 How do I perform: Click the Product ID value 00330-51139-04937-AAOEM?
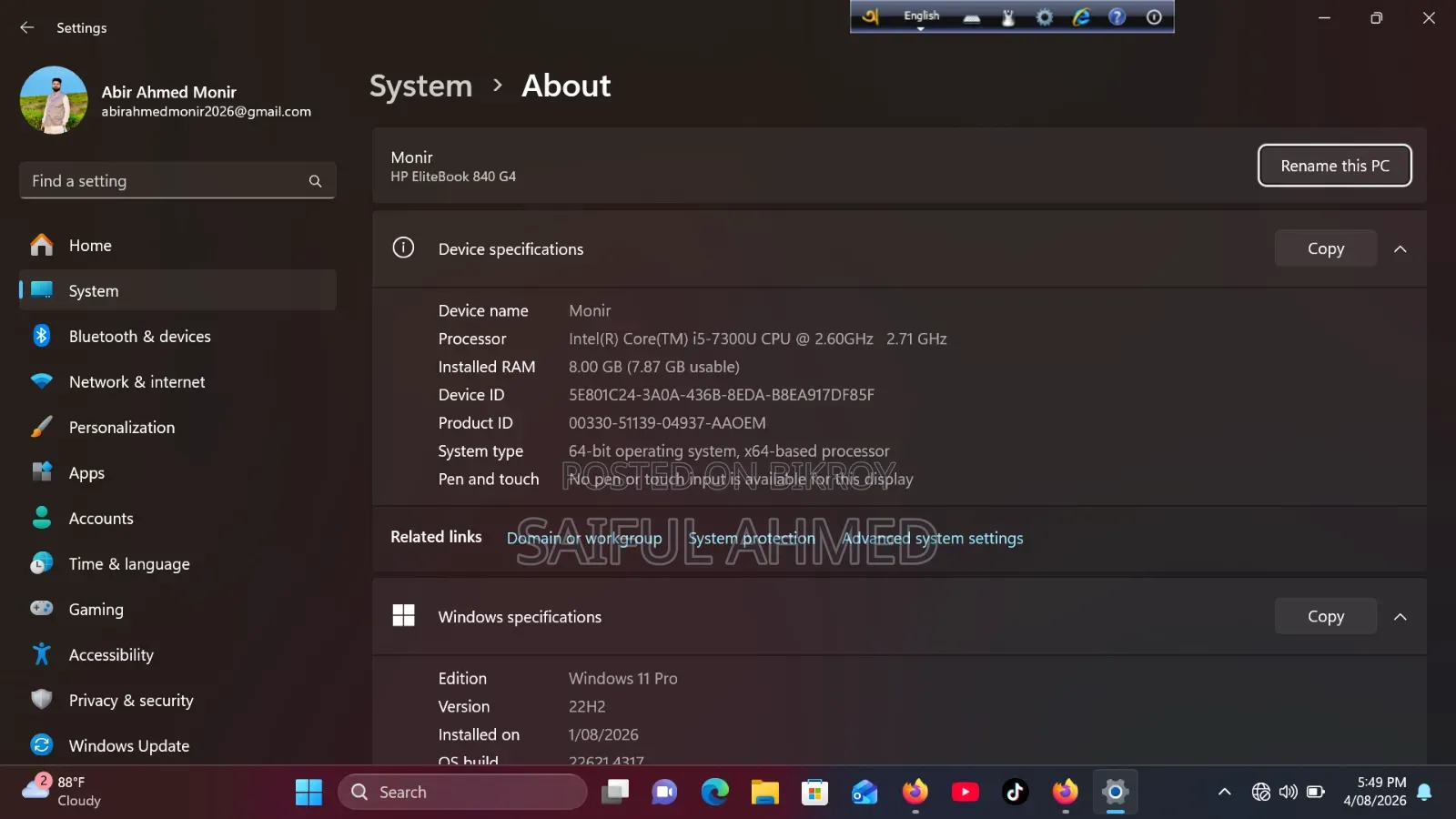(x=667, y=423)
